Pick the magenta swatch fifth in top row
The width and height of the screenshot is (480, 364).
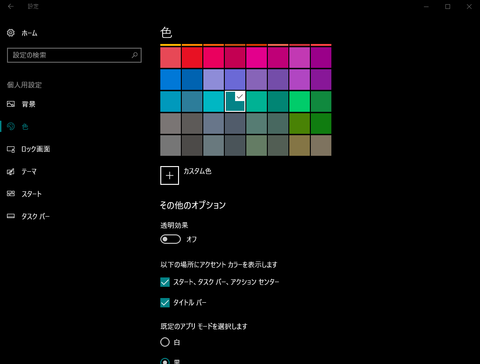[256, 57]
